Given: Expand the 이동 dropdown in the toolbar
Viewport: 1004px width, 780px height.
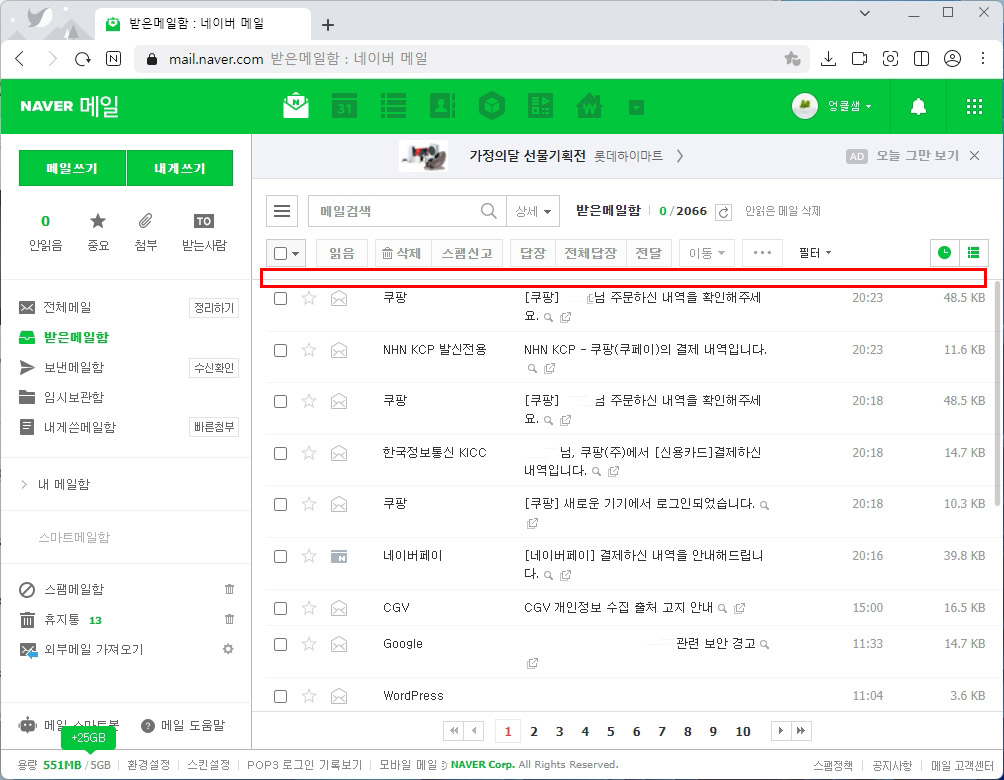Looking at the screenshot, I should pyautogui.click(x=706, y=253).
